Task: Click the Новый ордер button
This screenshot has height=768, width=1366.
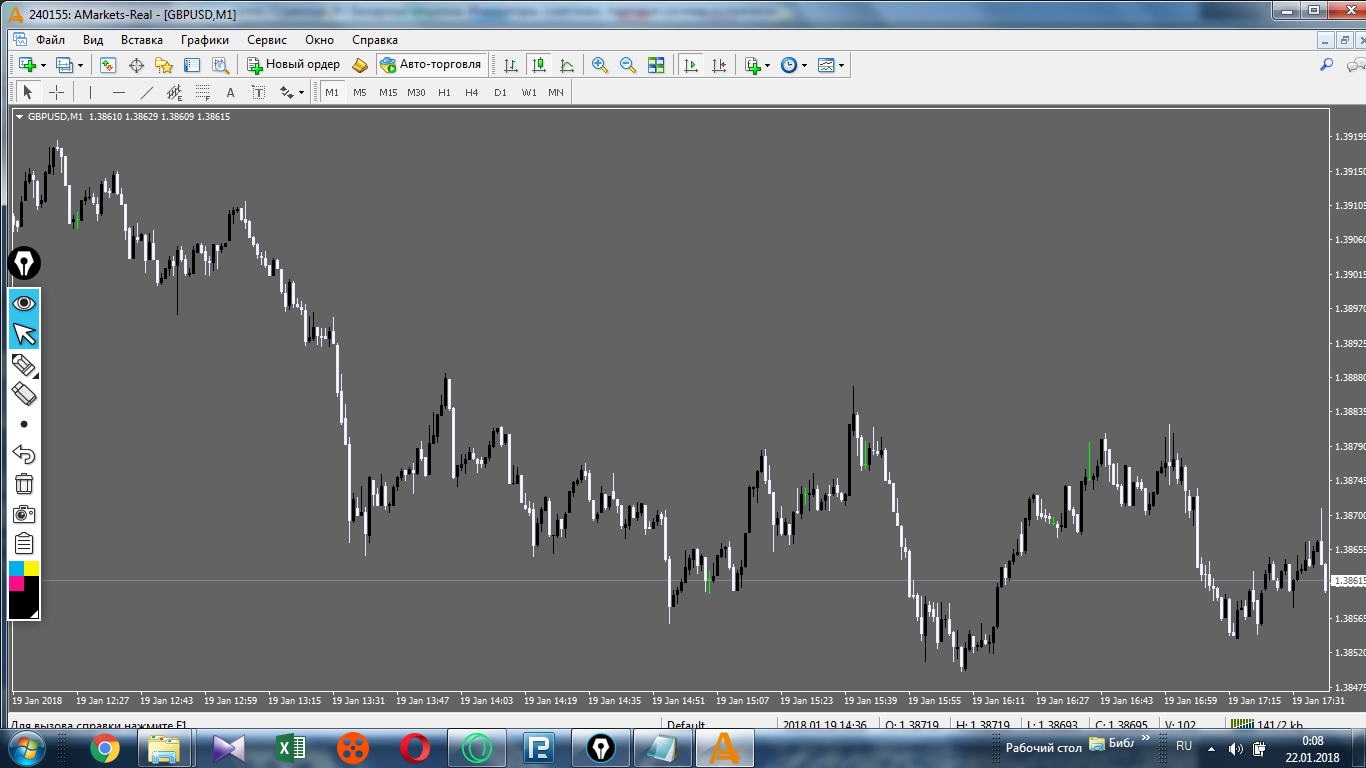Action: pos(294,64)
